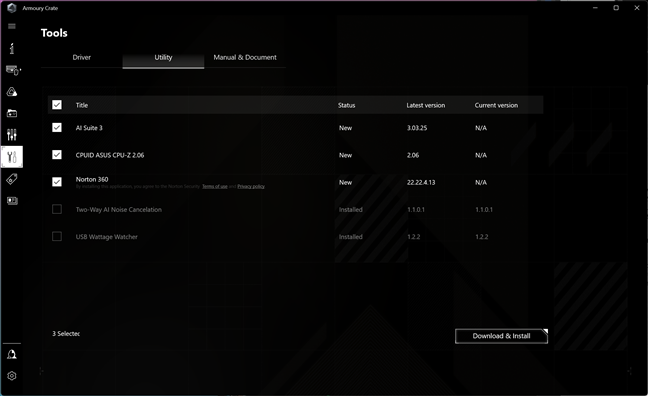Open the Game Library icon in the sidebar
This screenshot has width=648, height=396.
point(12,113)
